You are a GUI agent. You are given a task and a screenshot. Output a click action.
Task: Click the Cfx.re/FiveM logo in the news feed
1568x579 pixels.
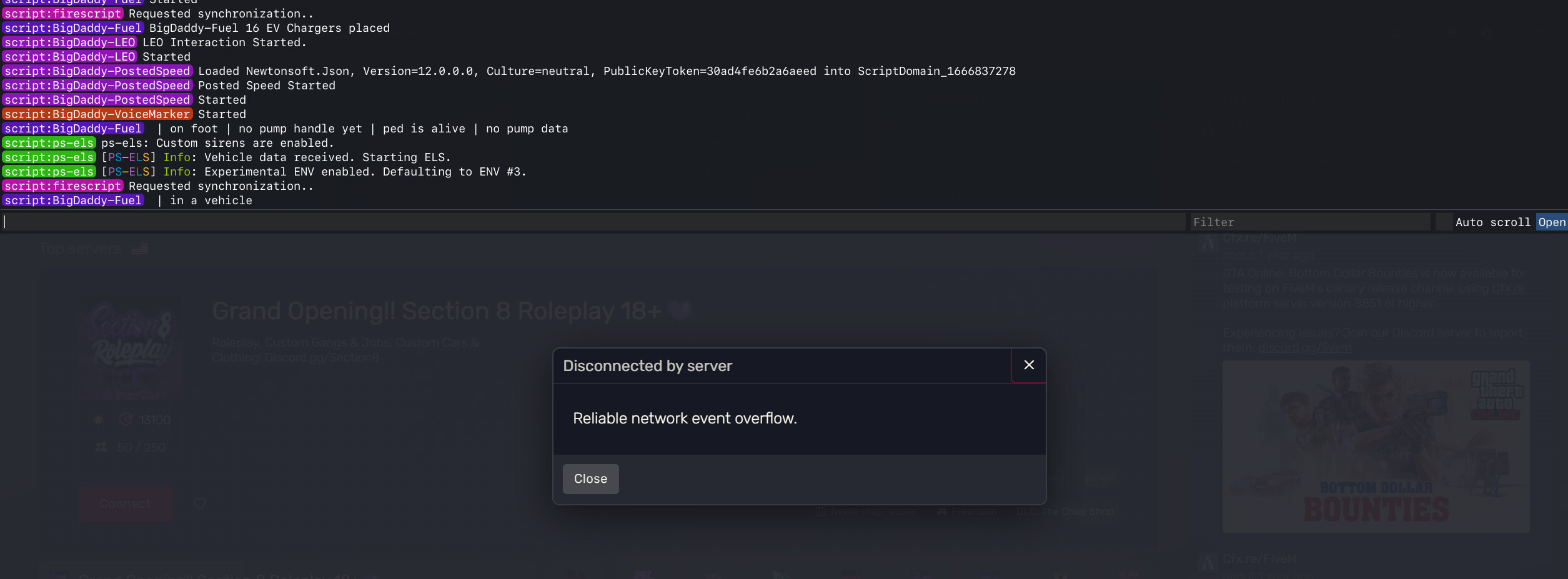pyautogui.click(x=1208, y=242)
